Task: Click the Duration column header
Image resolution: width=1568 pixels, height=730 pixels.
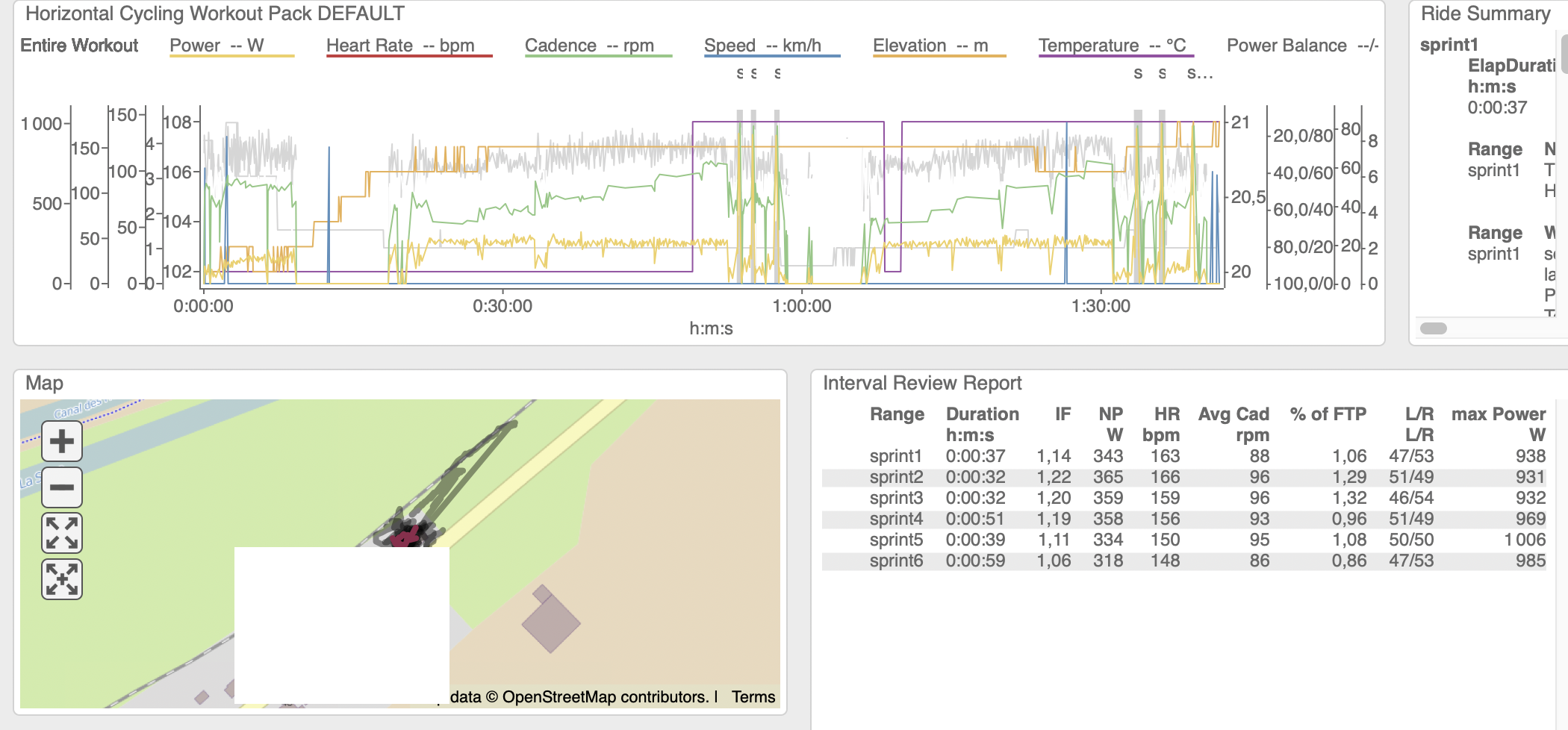Action: click(x=982, y=414)
